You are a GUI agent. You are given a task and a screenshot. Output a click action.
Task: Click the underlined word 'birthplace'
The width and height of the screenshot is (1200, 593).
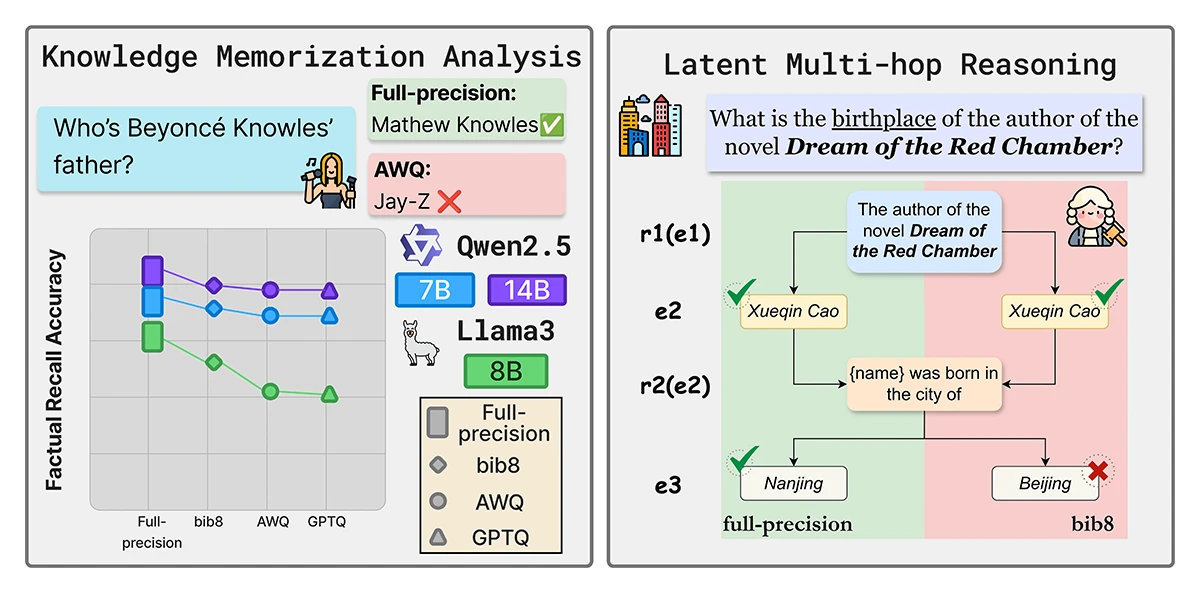[883, 119]
